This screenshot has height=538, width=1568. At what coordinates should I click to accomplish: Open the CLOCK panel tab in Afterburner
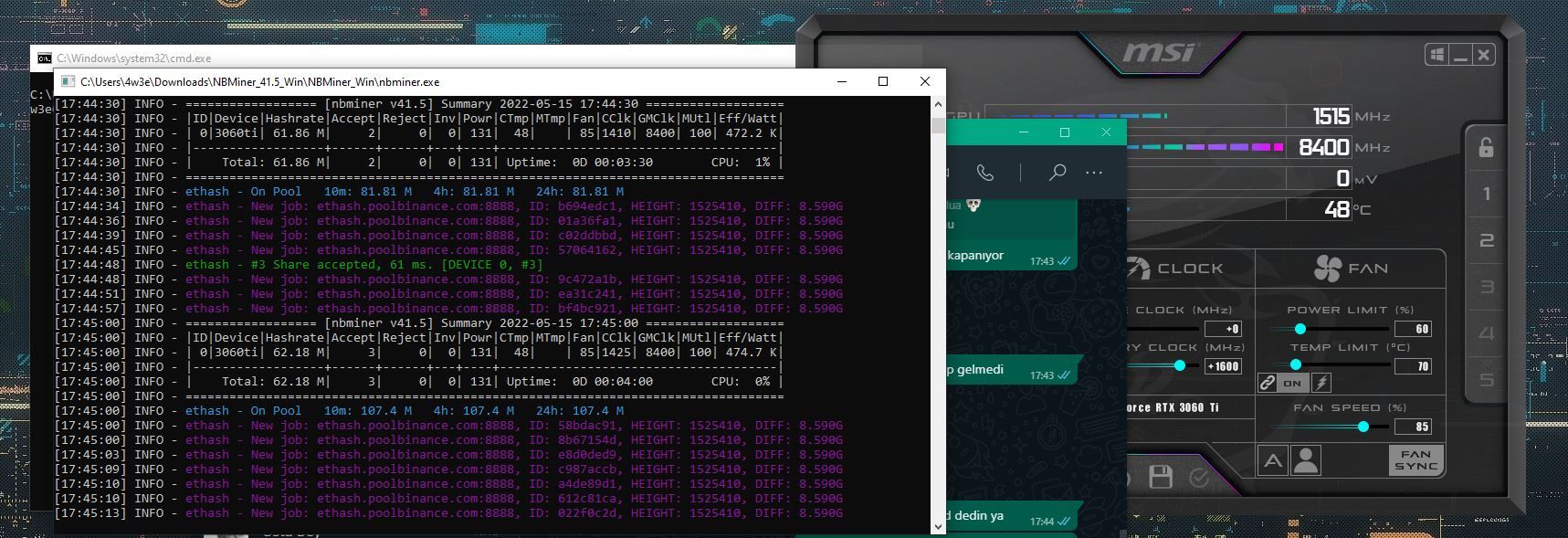pos(1174,269)
